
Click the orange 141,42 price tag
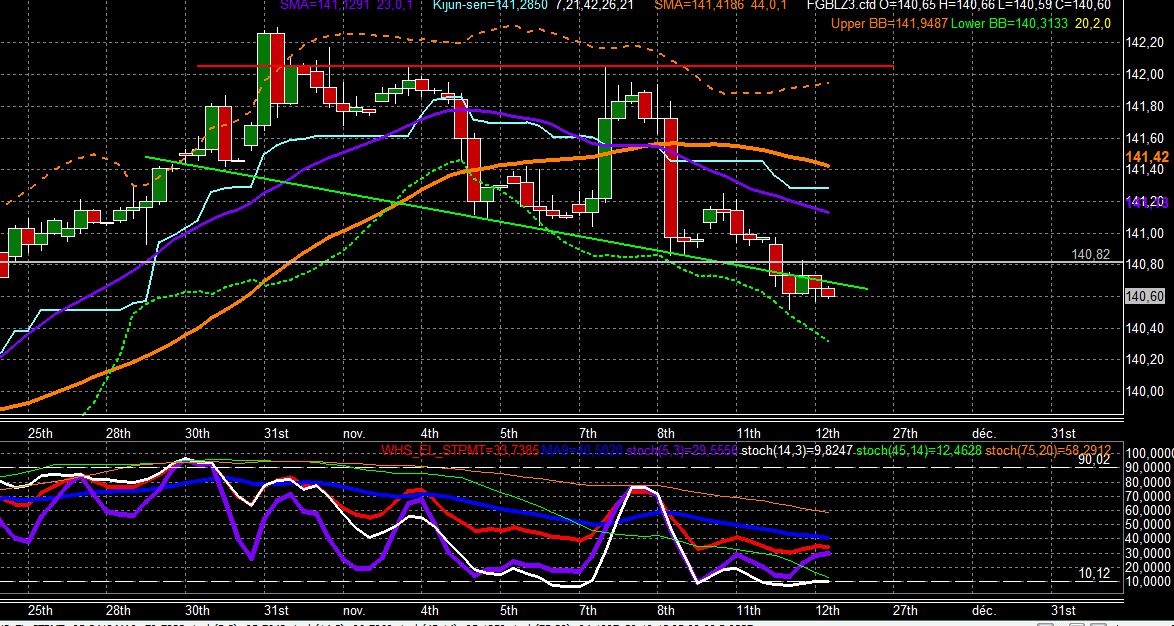(1146, 156)
